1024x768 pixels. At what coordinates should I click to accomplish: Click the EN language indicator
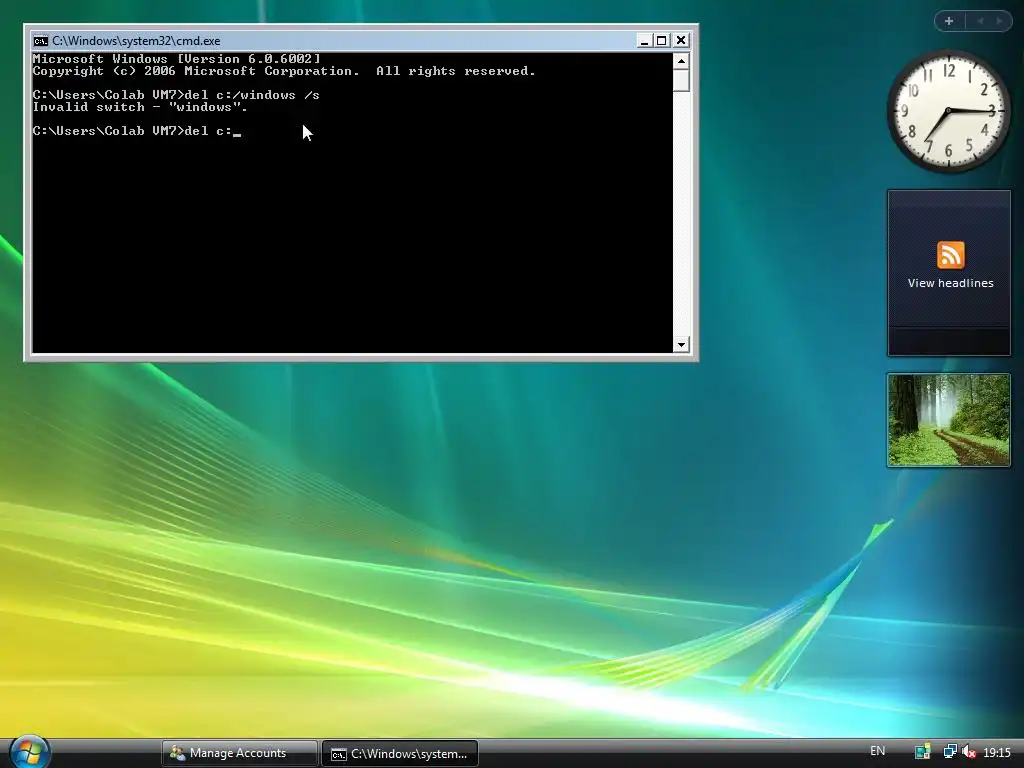pos(877,751)
